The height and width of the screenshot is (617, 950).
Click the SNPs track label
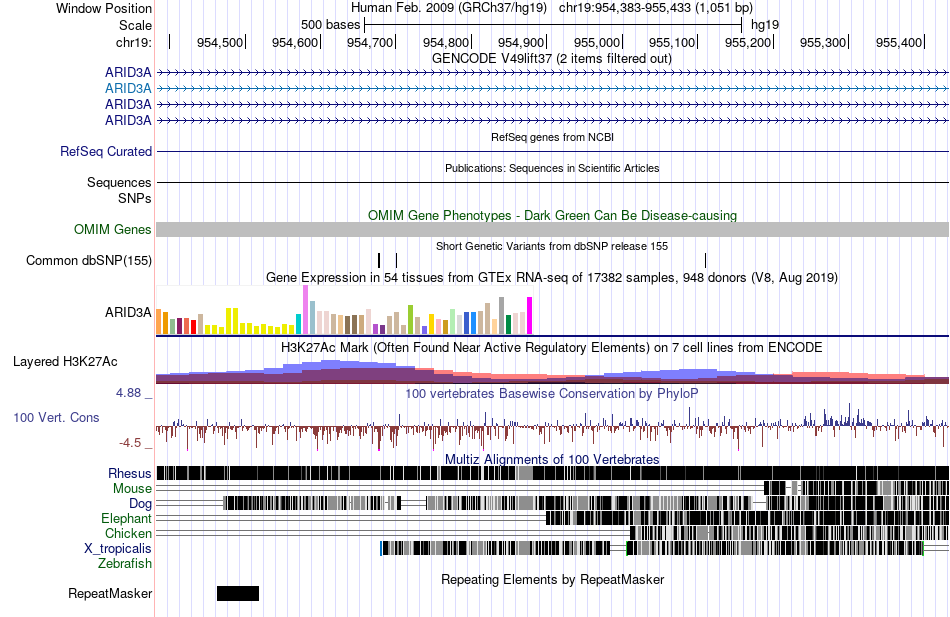[x=135, y=198]
